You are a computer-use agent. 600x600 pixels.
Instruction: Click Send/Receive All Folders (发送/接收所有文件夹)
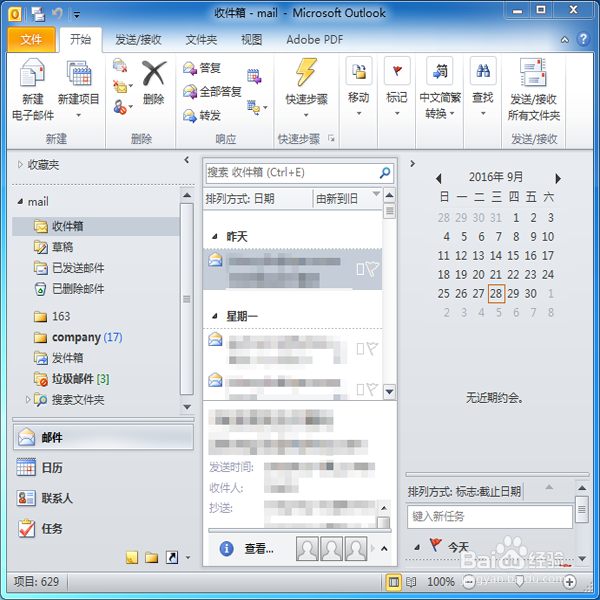point(533,89)
